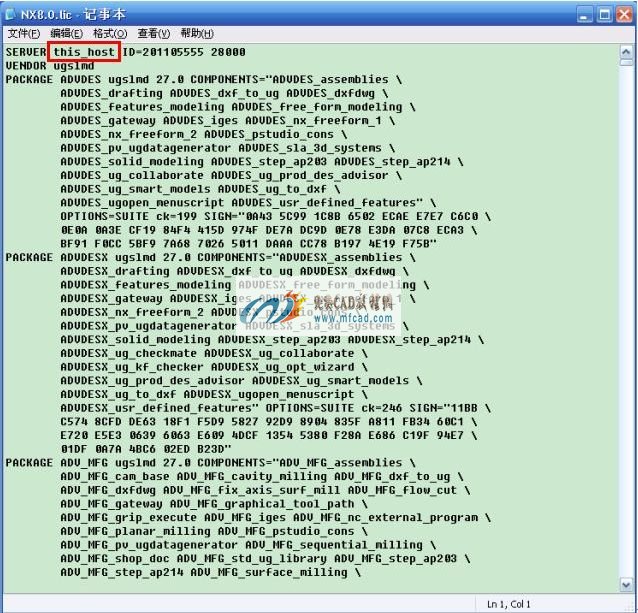Image resolution: width=638 pixels, height=613 pixels.
Task: Click on line starting C574 8CFD
Action: pos(269,422)
